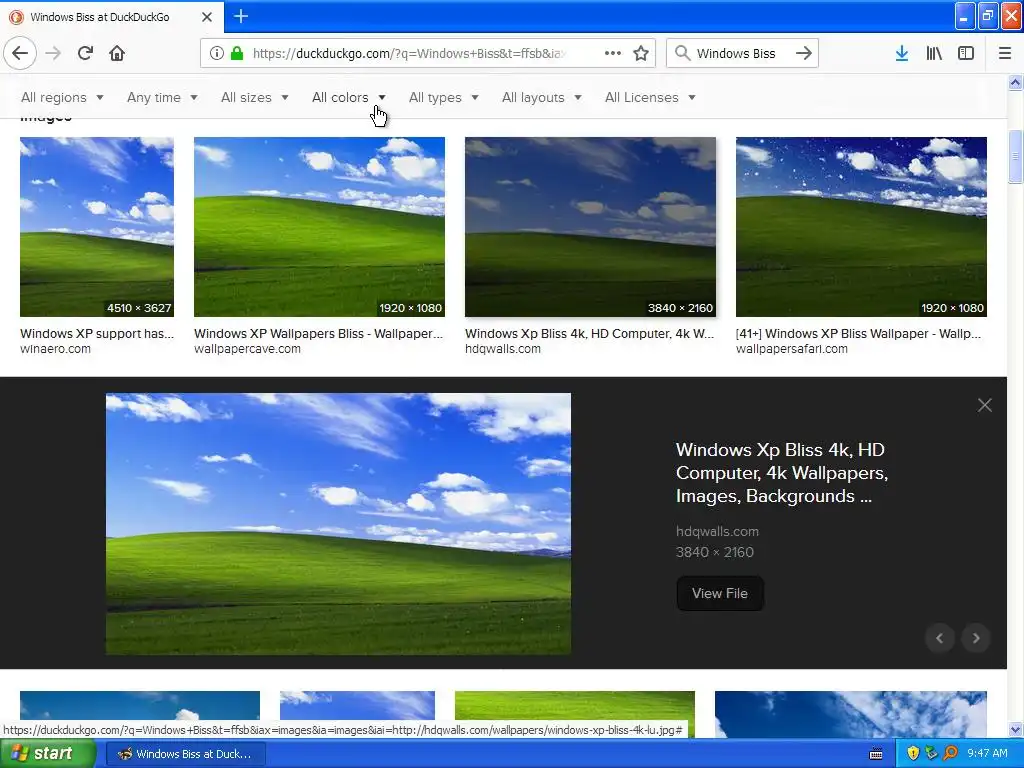Expand the All layouts filter

click(x=541, y=97)
